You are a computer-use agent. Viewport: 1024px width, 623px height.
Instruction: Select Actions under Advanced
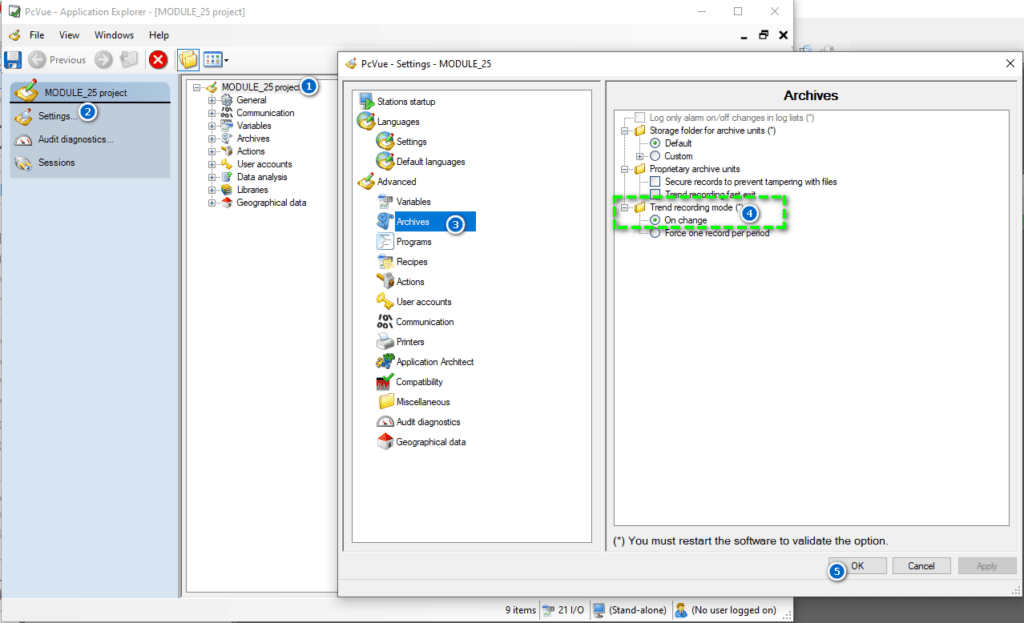[x=410, y=282]
